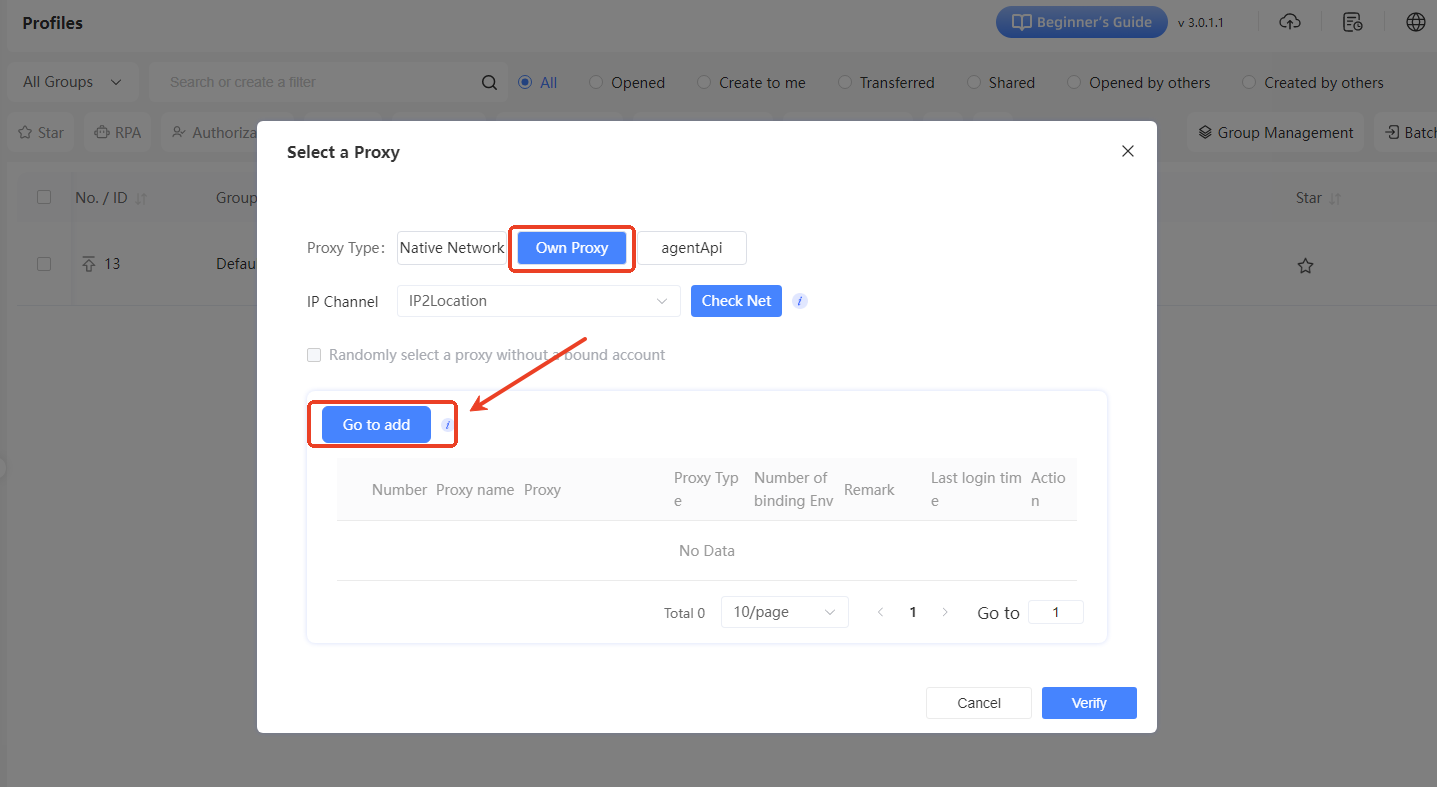Click the Go to add button
The width and height of the screenshot is (1437, 787).
(376, 425)
